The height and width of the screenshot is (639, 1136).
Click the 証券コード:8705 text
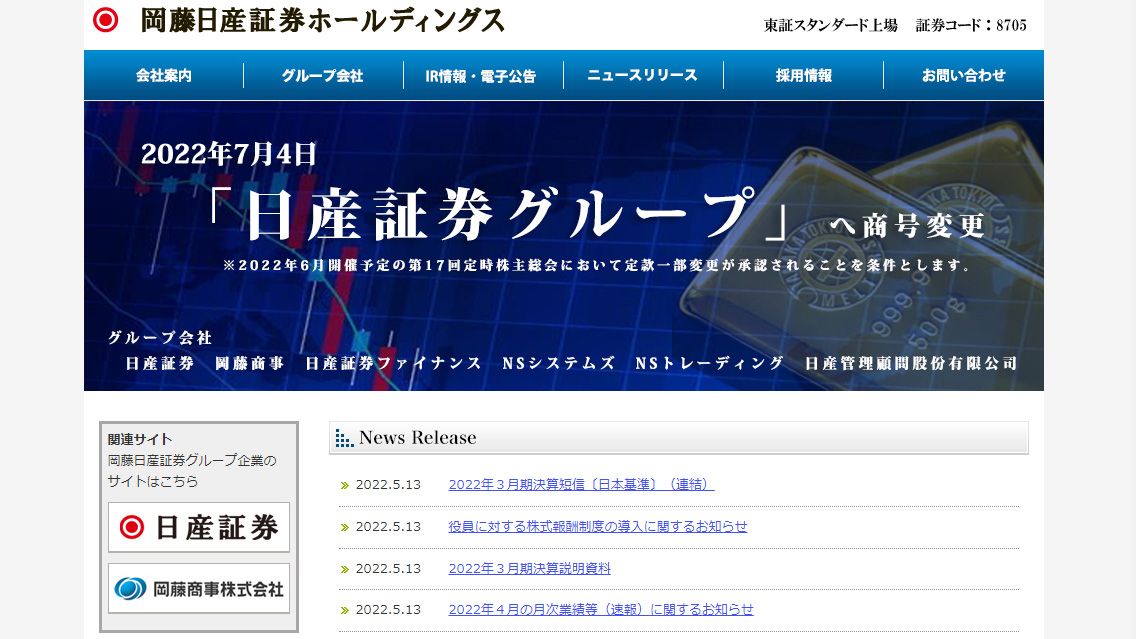[971, 25]
